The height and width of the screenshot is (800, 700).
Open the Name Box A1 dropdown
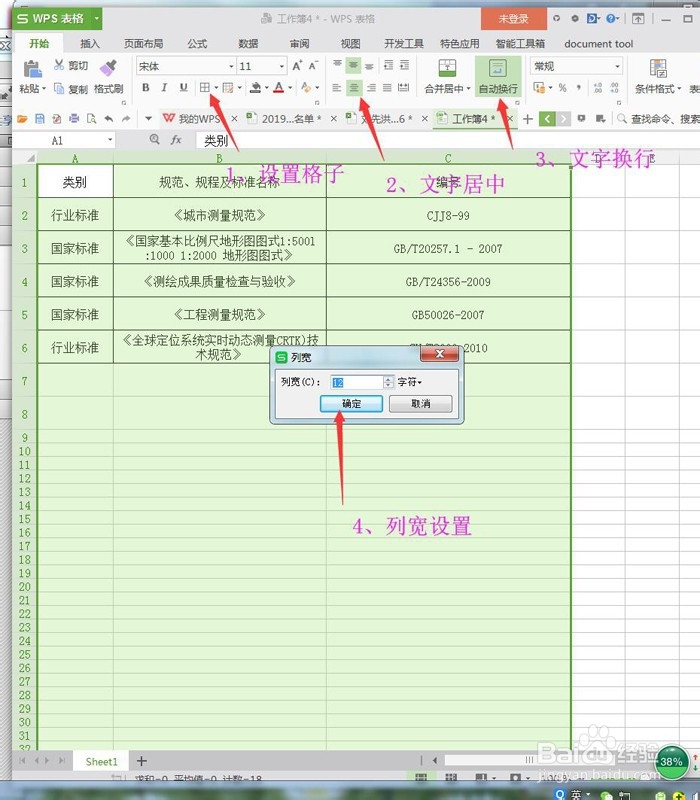[x=110, y=140]
